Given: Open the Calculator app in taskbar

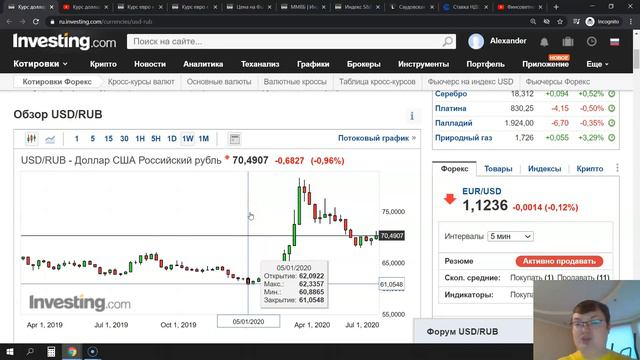Looking at the screenshot, I should (51, 351).
